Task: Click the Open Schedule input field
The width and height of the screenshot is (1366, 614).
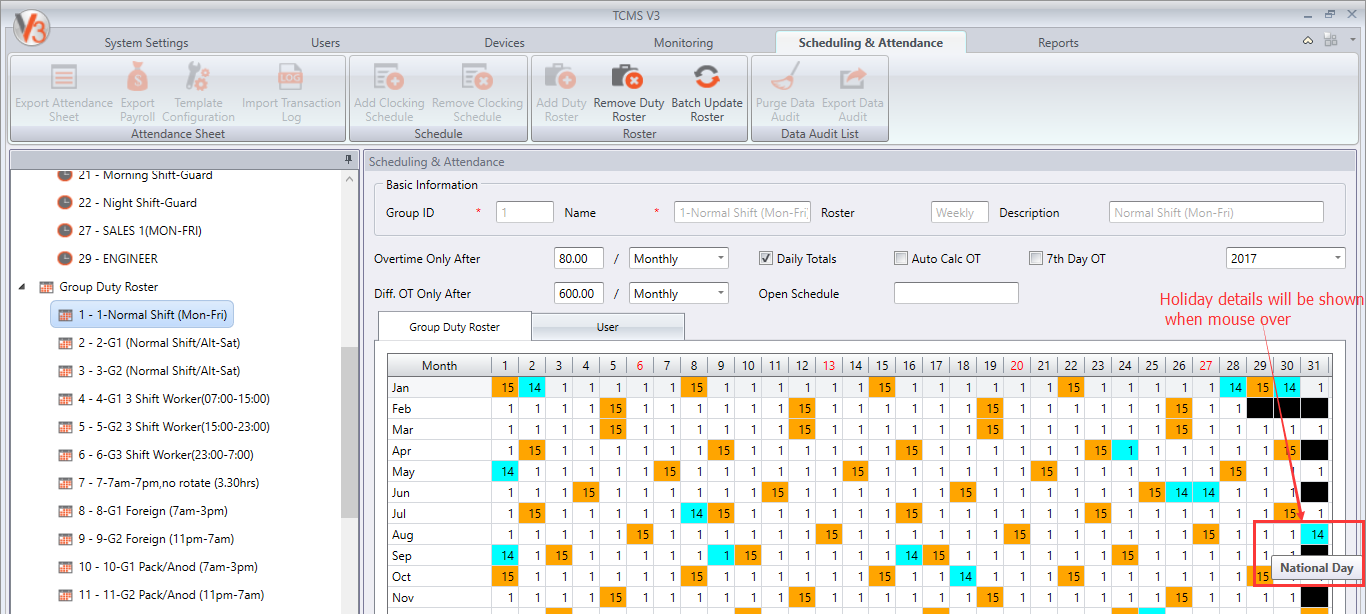Action: tap(956, 293)
